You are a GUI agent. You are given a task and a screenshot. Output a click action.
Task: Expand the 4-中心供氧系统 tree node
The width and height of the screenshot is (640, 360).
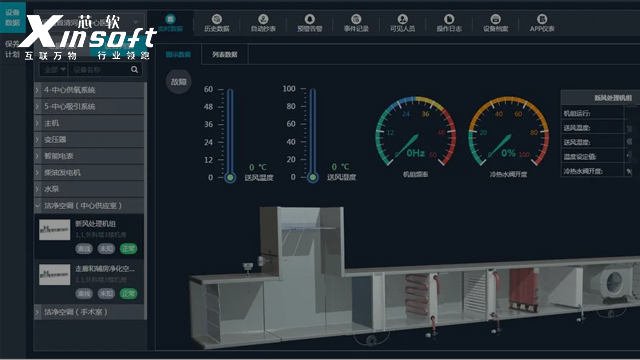coord(89,90)
